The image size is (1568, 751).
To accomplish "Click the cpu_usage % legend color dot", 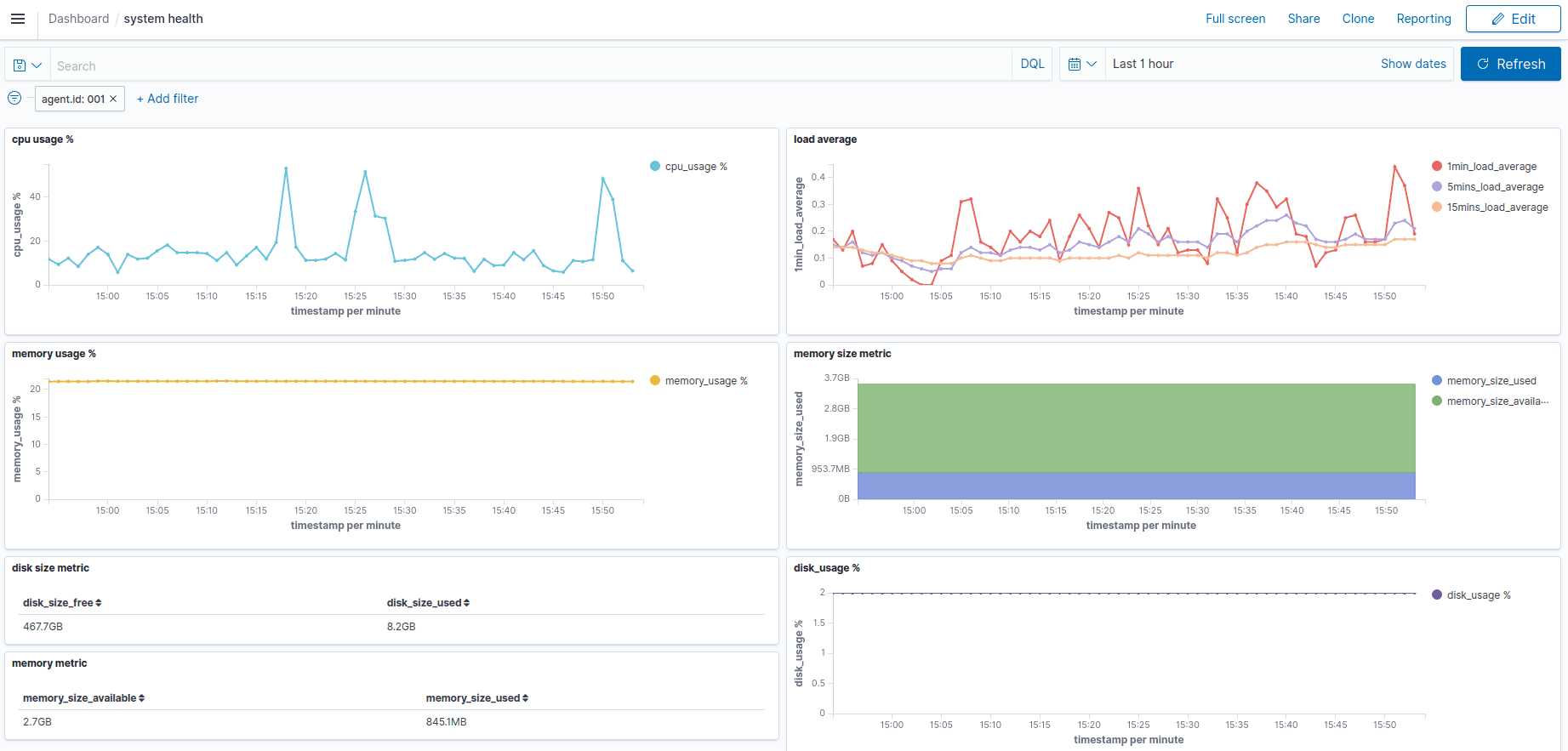I will click(655, 167).
